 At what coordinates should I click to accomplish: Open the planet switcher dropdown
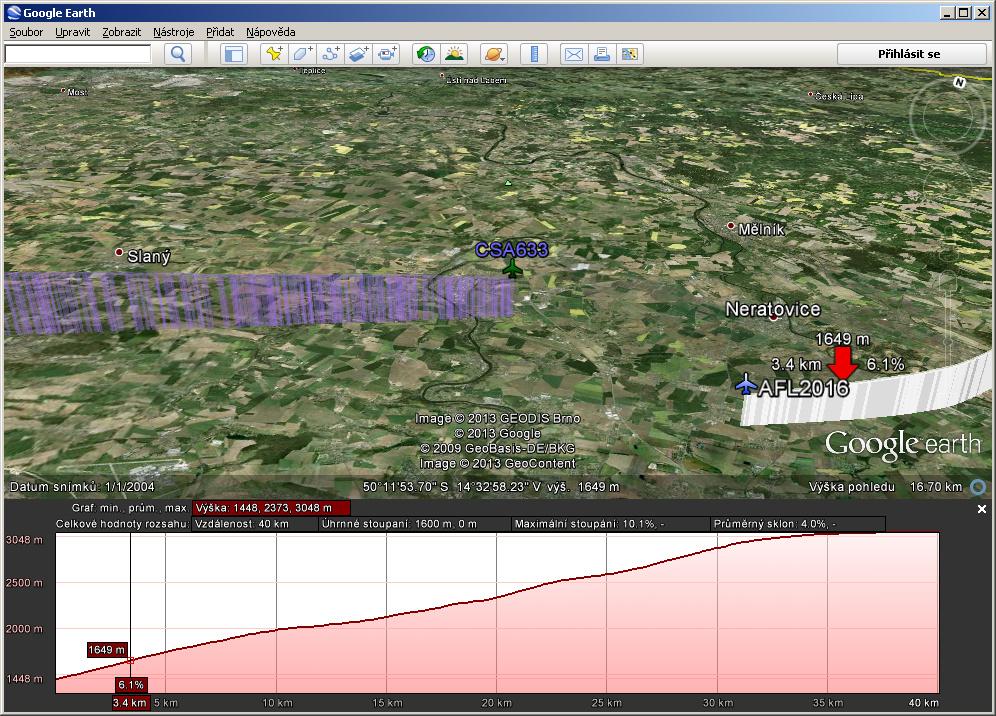coord(494,54)
